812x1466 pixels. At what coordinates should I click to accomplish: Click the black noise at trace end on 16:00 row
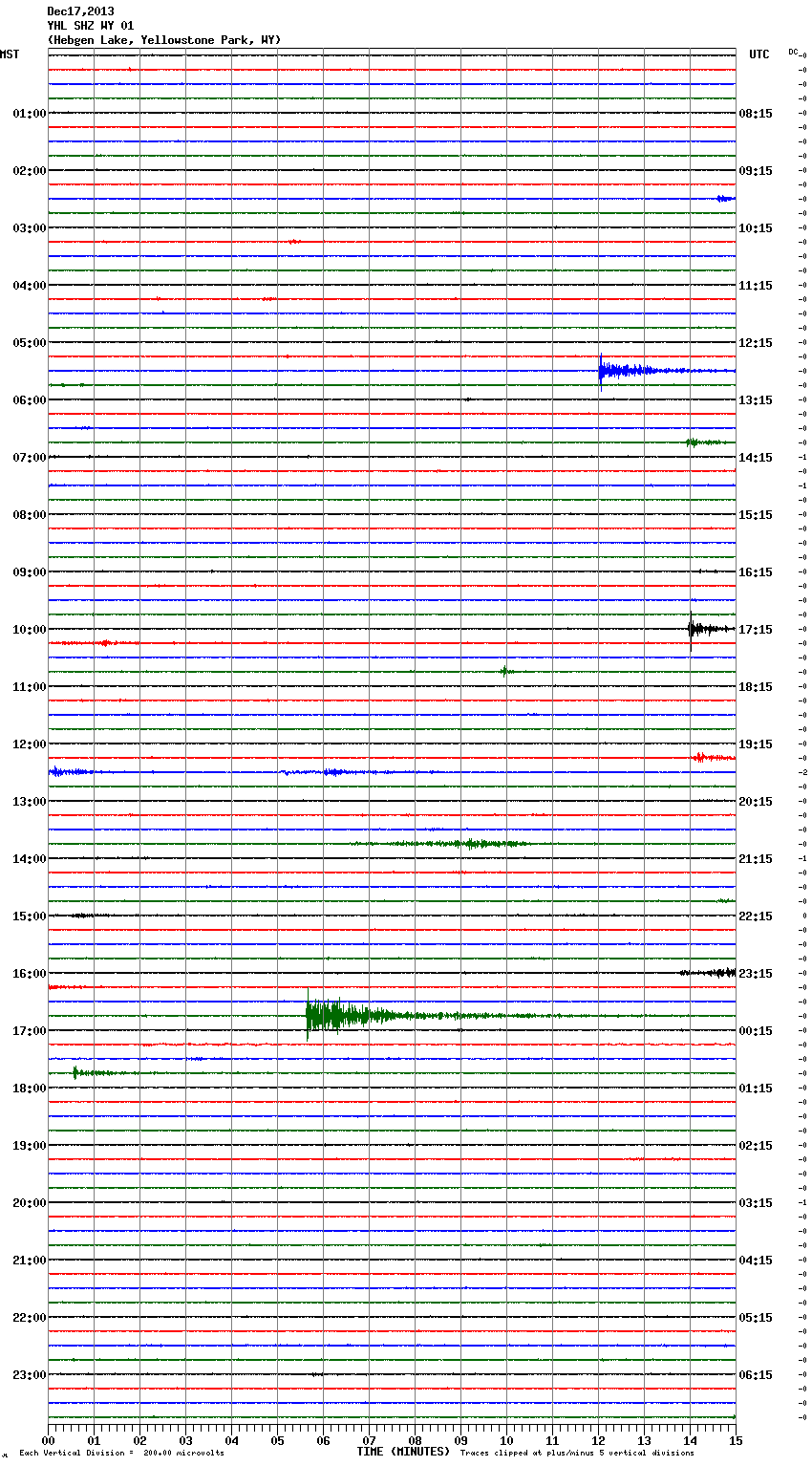click(x=709, y=973)
